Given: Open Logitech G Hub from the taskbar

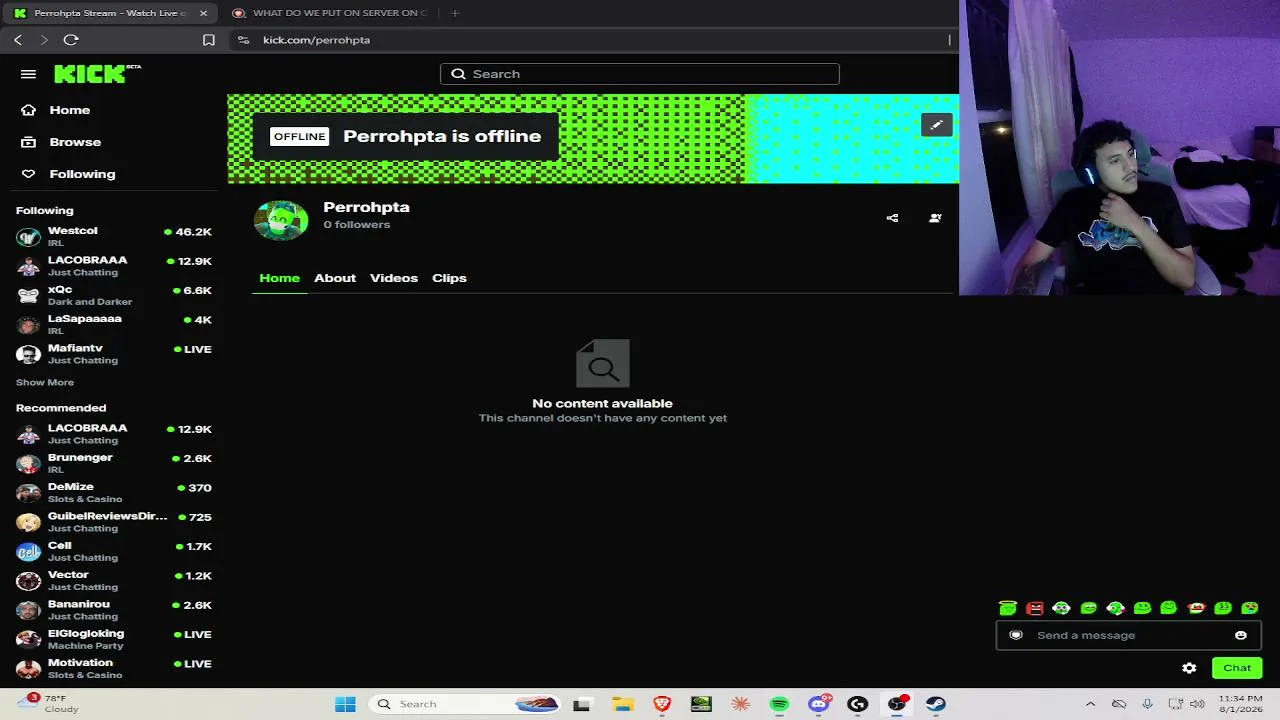Looking at the screenshot, I should [x=857, y=704].
